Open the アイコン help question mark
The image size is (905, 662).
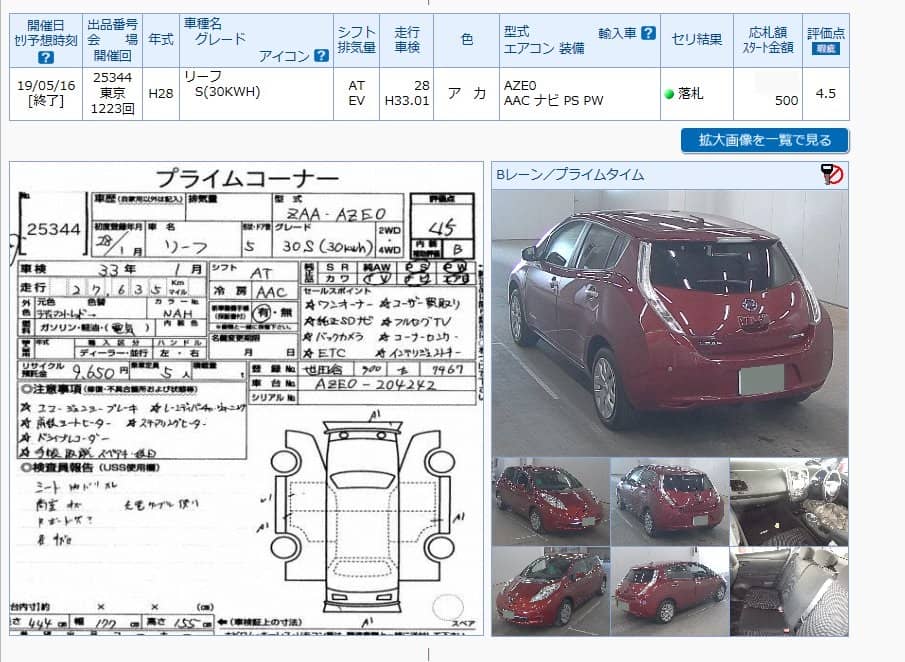[x=321, y=56]
